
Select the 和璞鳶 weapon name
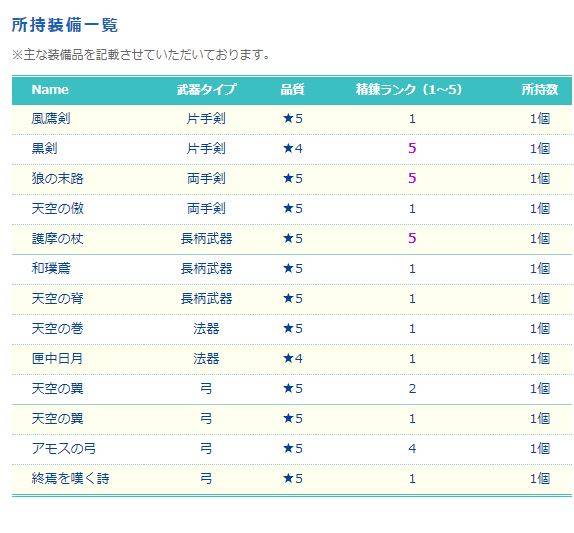[51, 269]
